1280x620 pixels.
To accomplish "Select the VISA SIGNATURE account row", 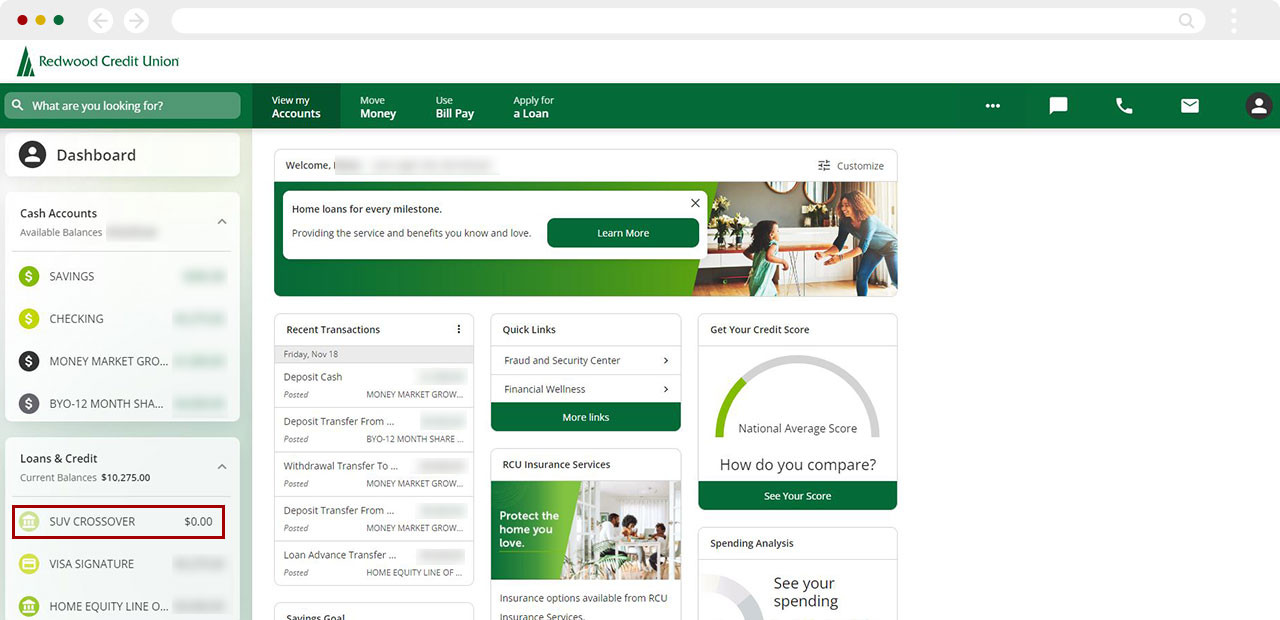I will point(122,564).
